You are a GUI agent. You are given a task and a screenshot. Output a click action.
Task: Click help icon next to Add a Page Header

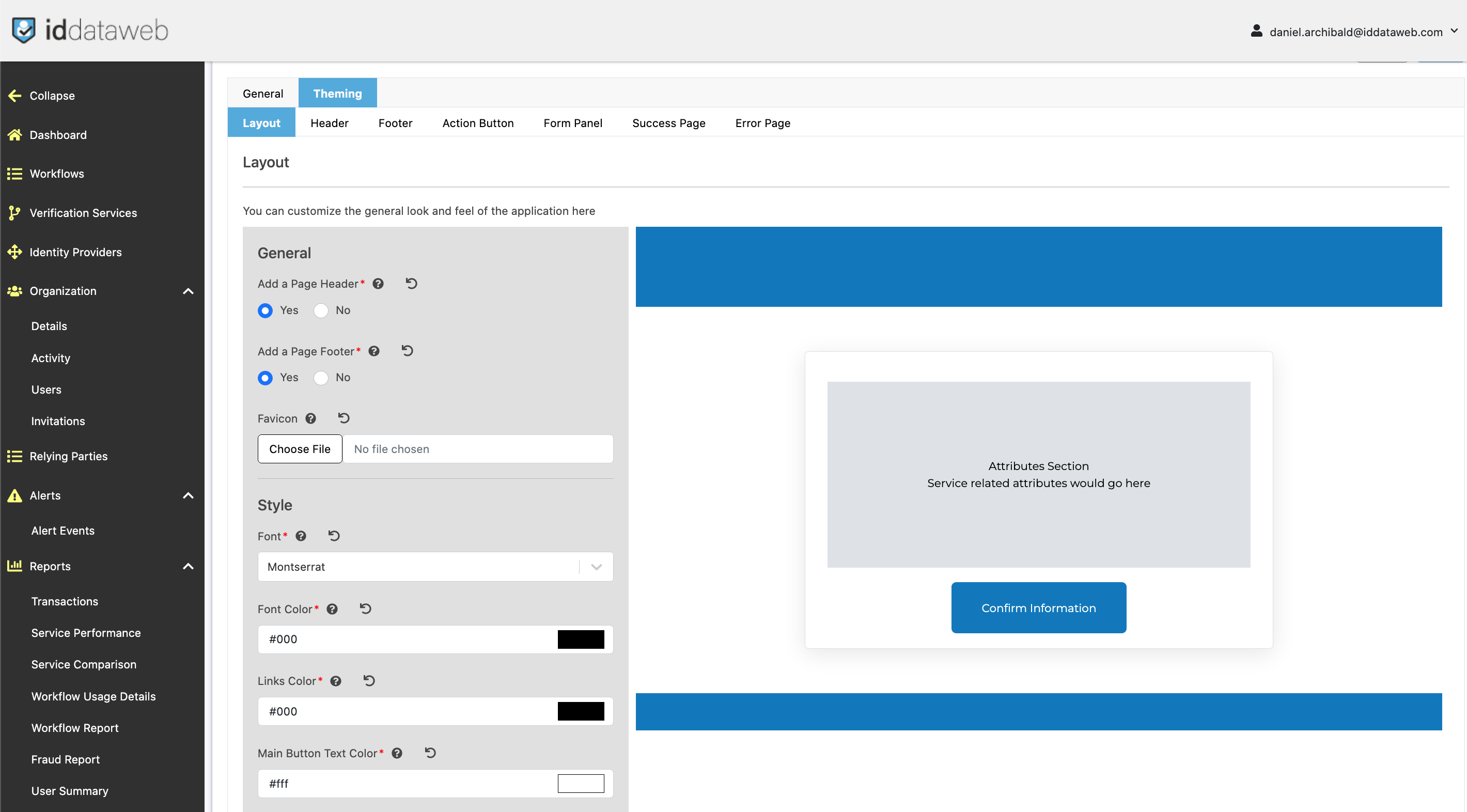378,284
